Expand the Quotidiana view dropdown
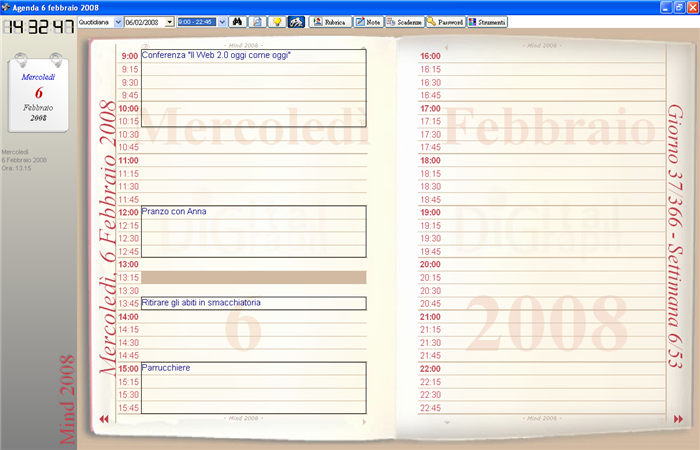This screenshot has width=700, height=450. (x=118, y=22)
